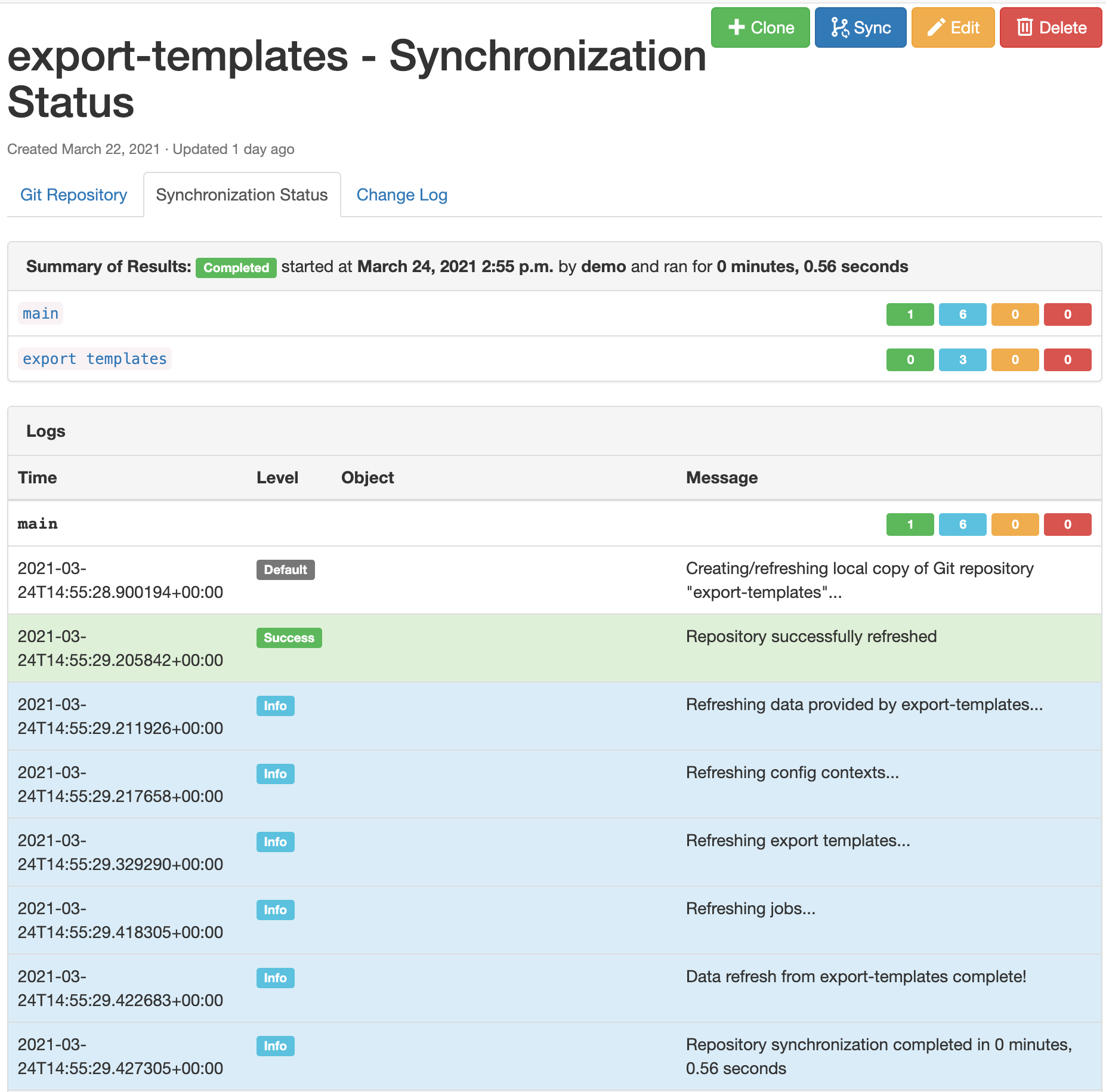Click Info badge for Refreshing data provided row

coord(276,706)
